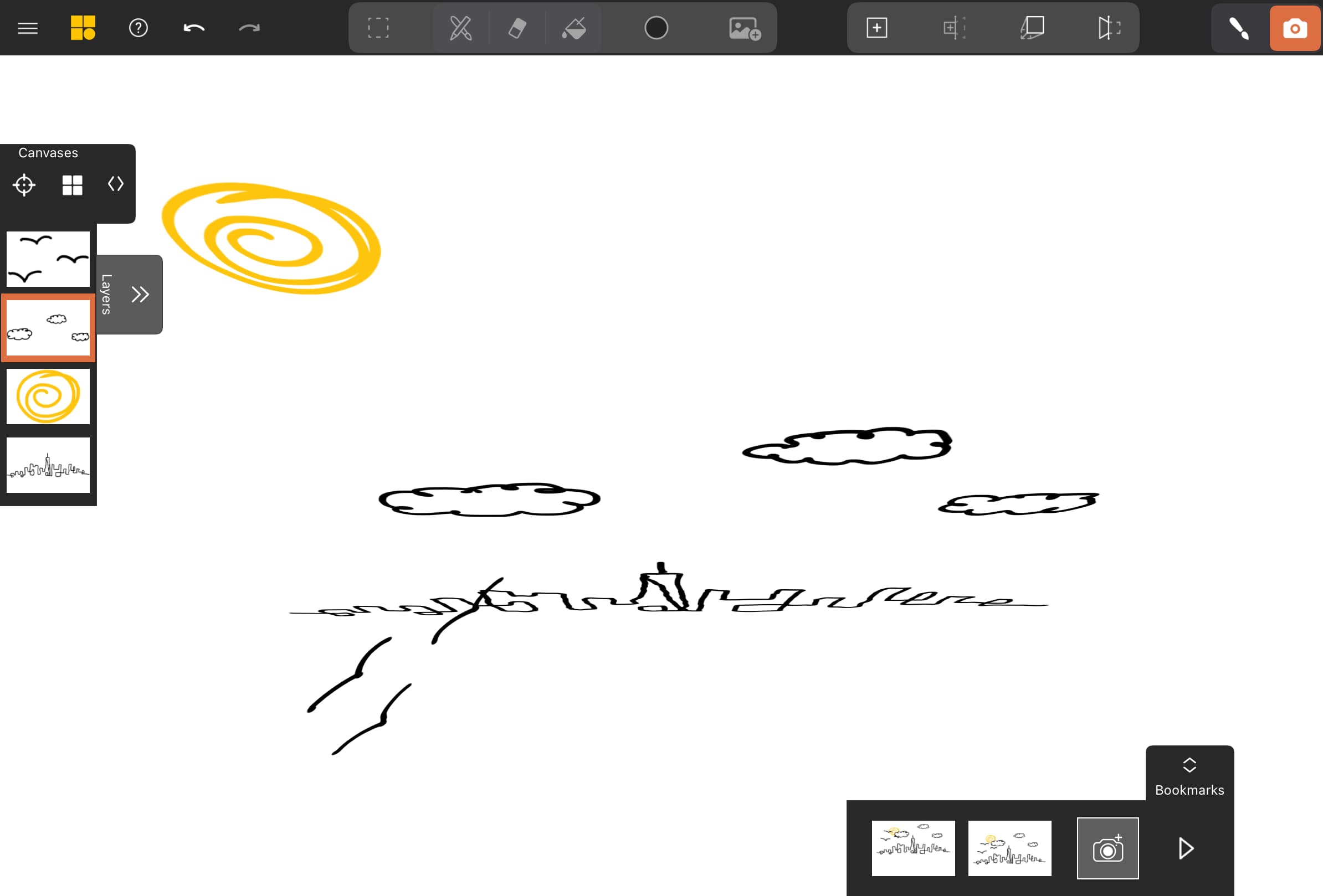Image resolution: width=1323 pixels, height=896 pixels.
Task: Open the first bookmark thumbnail
Action: [913, 848]
